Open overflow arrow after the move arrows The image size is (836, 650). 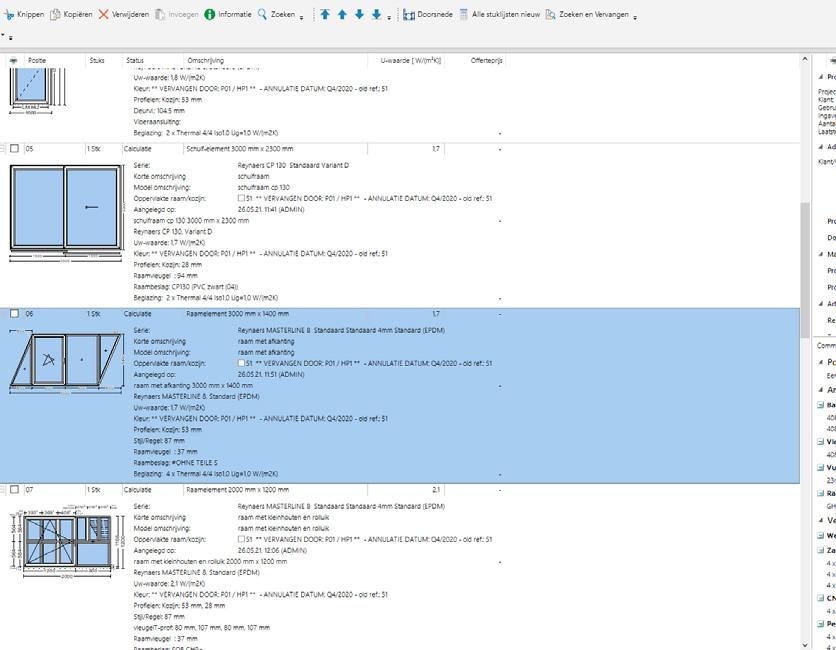(x=389, y=18)
